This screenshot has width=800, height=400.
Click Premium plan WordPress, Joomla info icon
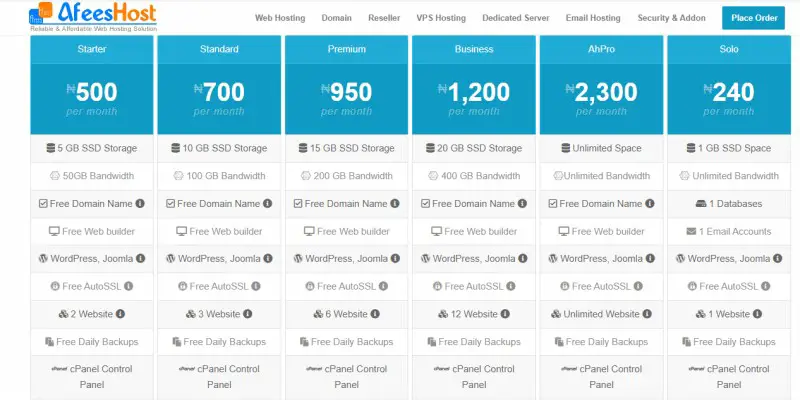pyautogui.click(x=395, y=259)
